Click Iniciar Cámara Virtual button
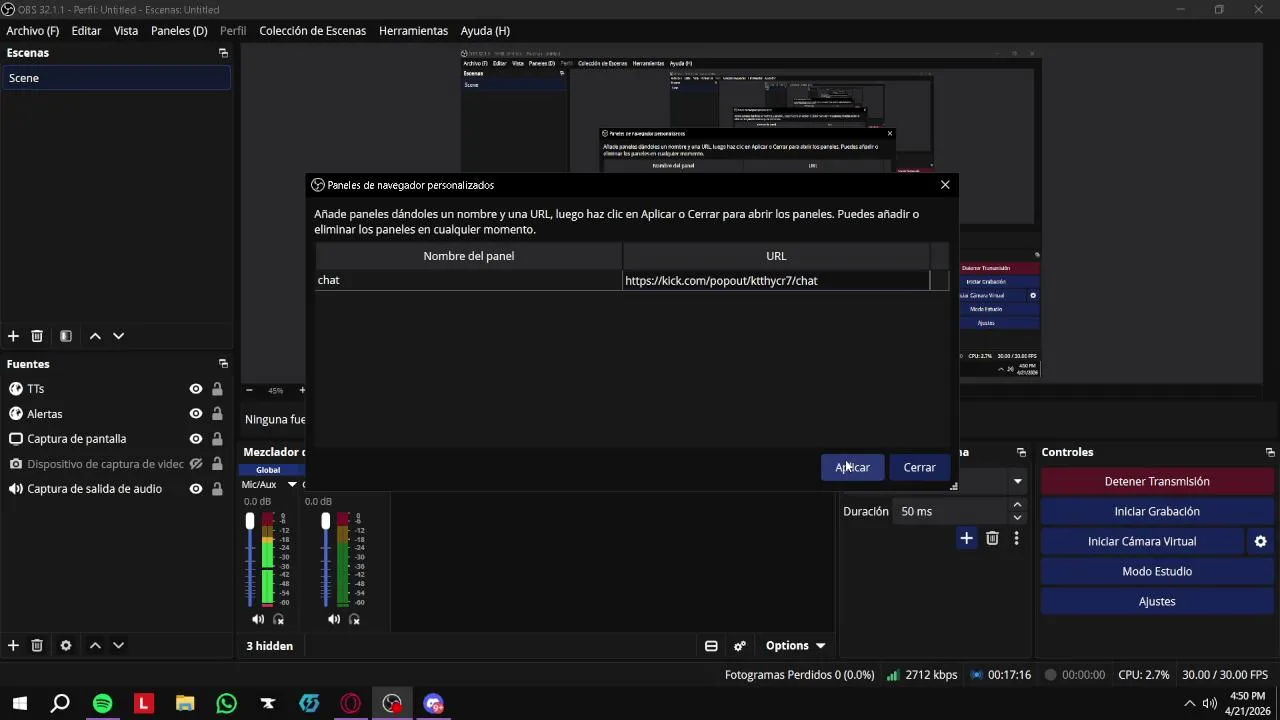 point(1142,541)
